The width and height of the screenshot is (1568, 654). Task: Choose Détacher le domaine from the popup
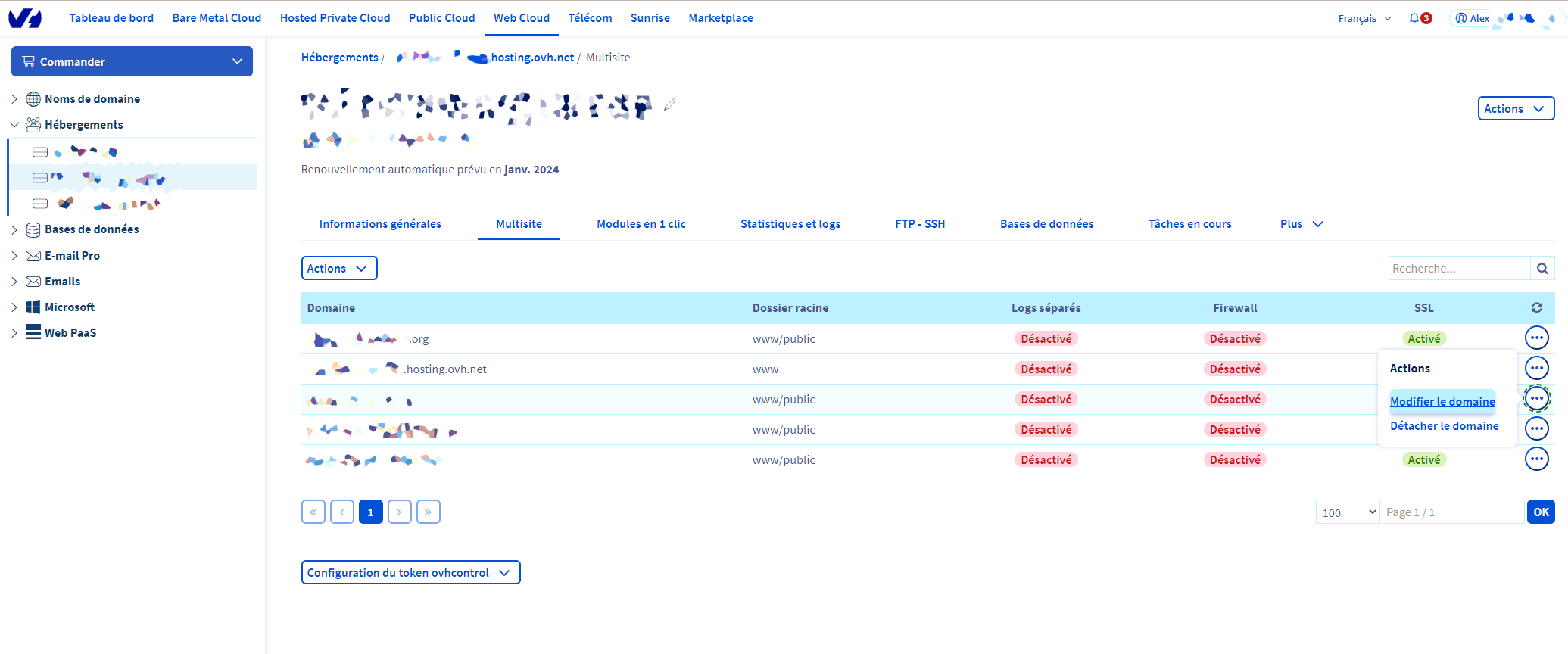1444,426
